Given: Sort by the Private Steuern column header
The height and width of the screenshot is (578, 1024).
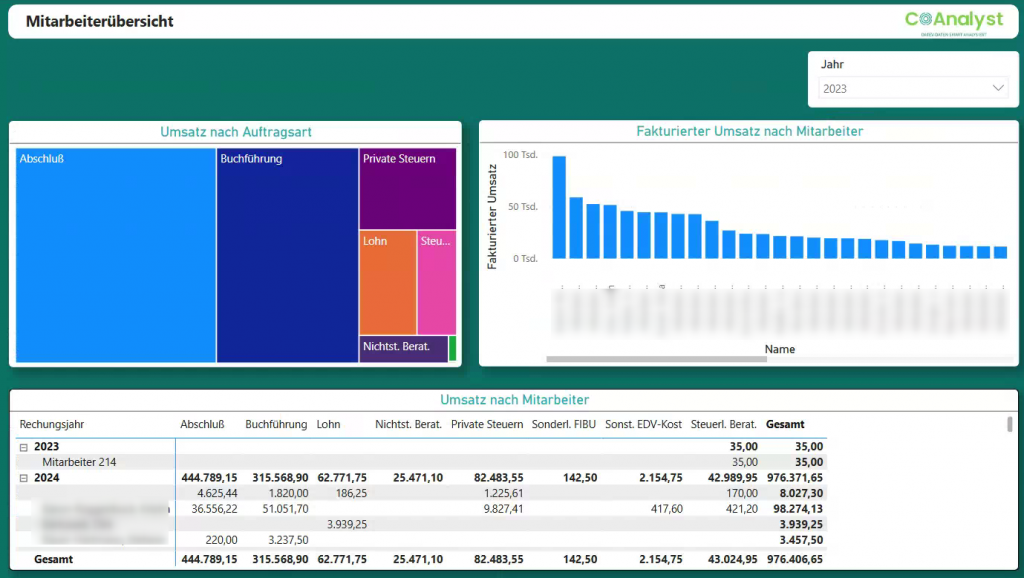Looking at the screenshot, I should coord(487,424).
